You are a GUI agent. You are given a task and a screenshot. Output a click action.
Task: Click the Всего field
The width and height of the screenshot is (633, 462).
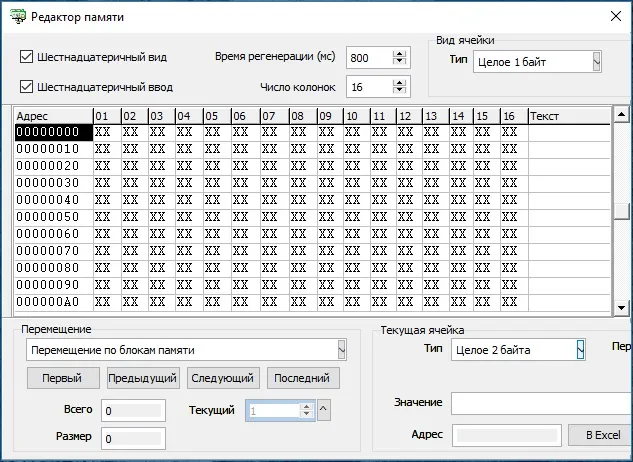tap(133, 411)
